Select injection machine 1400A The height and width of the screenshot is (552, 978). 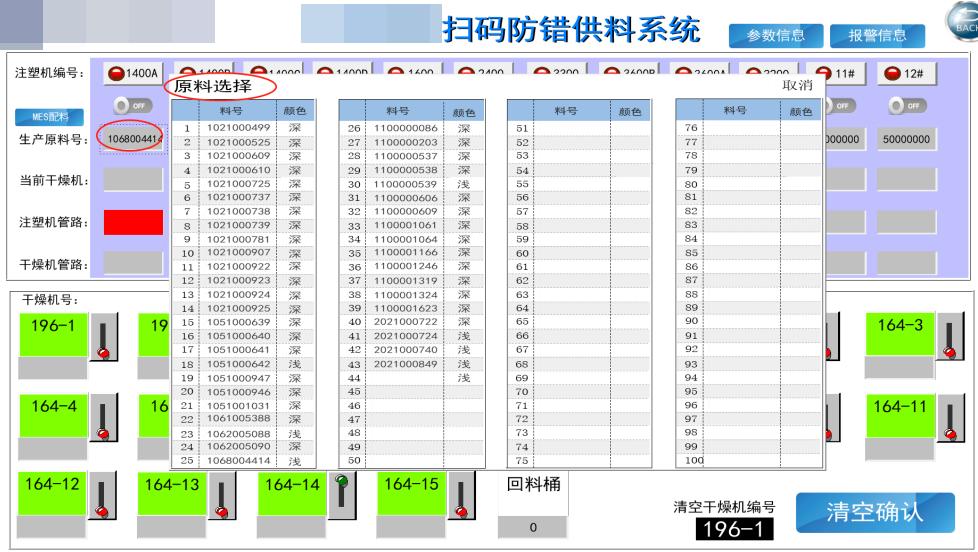point(133,73)
